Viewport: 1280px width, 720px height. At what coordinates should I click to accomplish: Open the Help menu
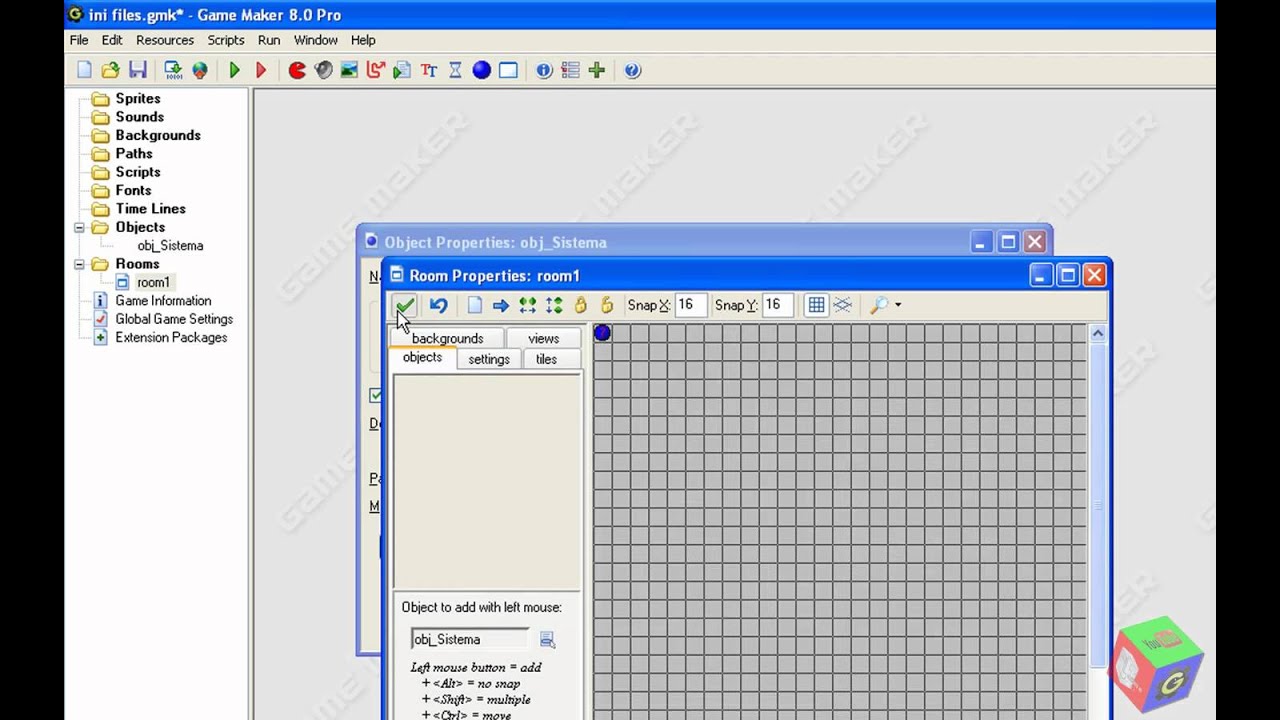[363, 40]
